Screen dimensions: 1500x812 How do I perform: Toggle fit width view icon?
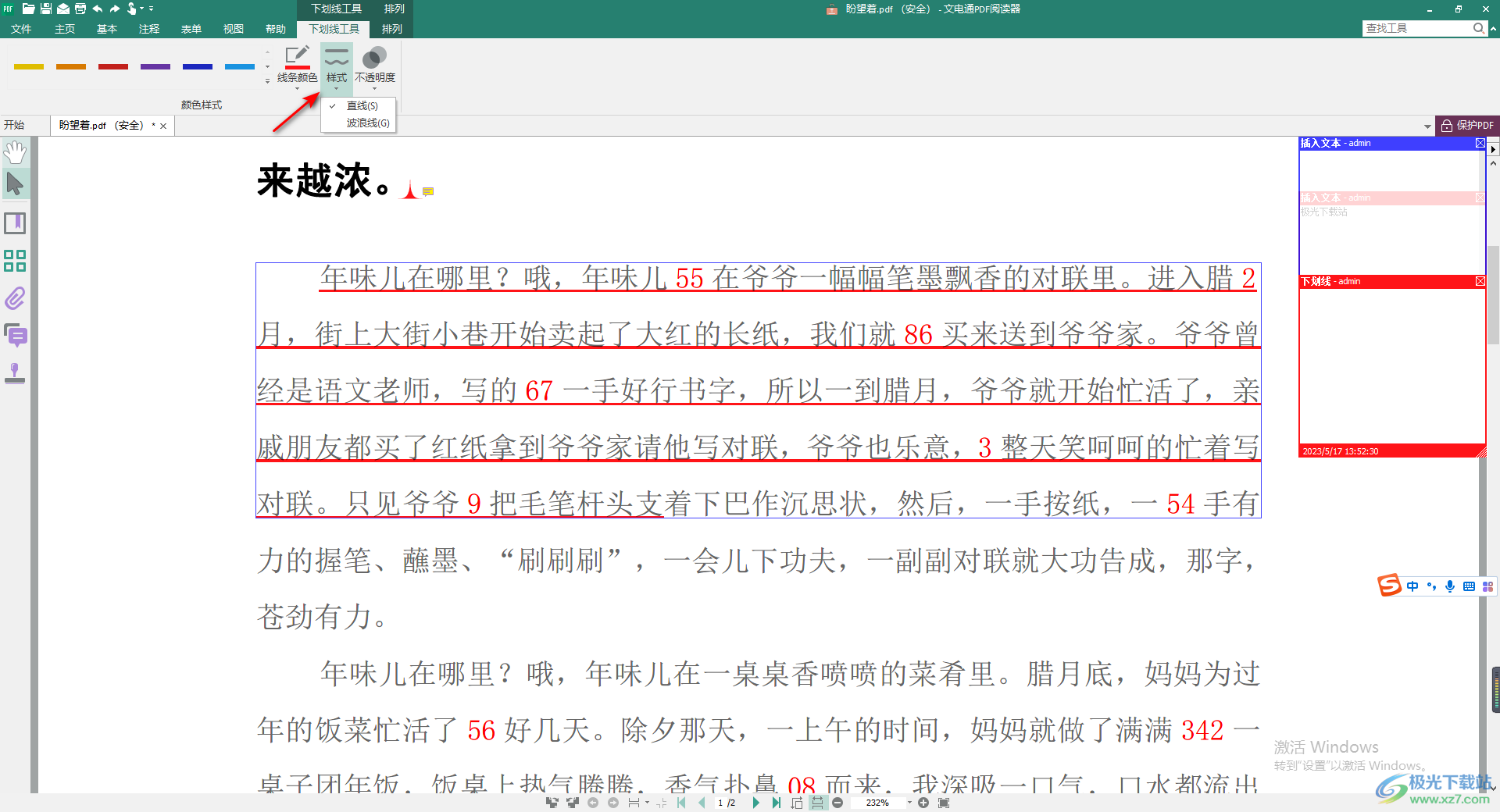point(817,803)
